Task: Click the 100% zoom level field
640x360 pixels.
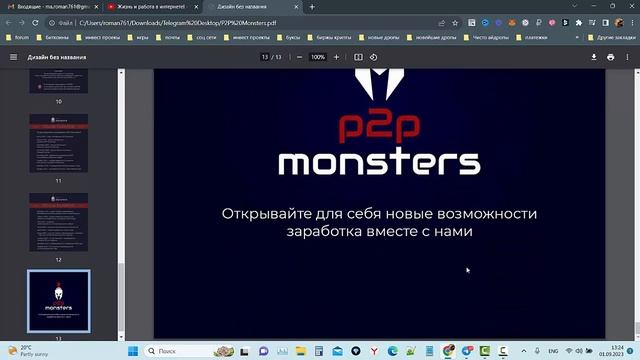Action: pyautogui.click(x=318, y=57)
